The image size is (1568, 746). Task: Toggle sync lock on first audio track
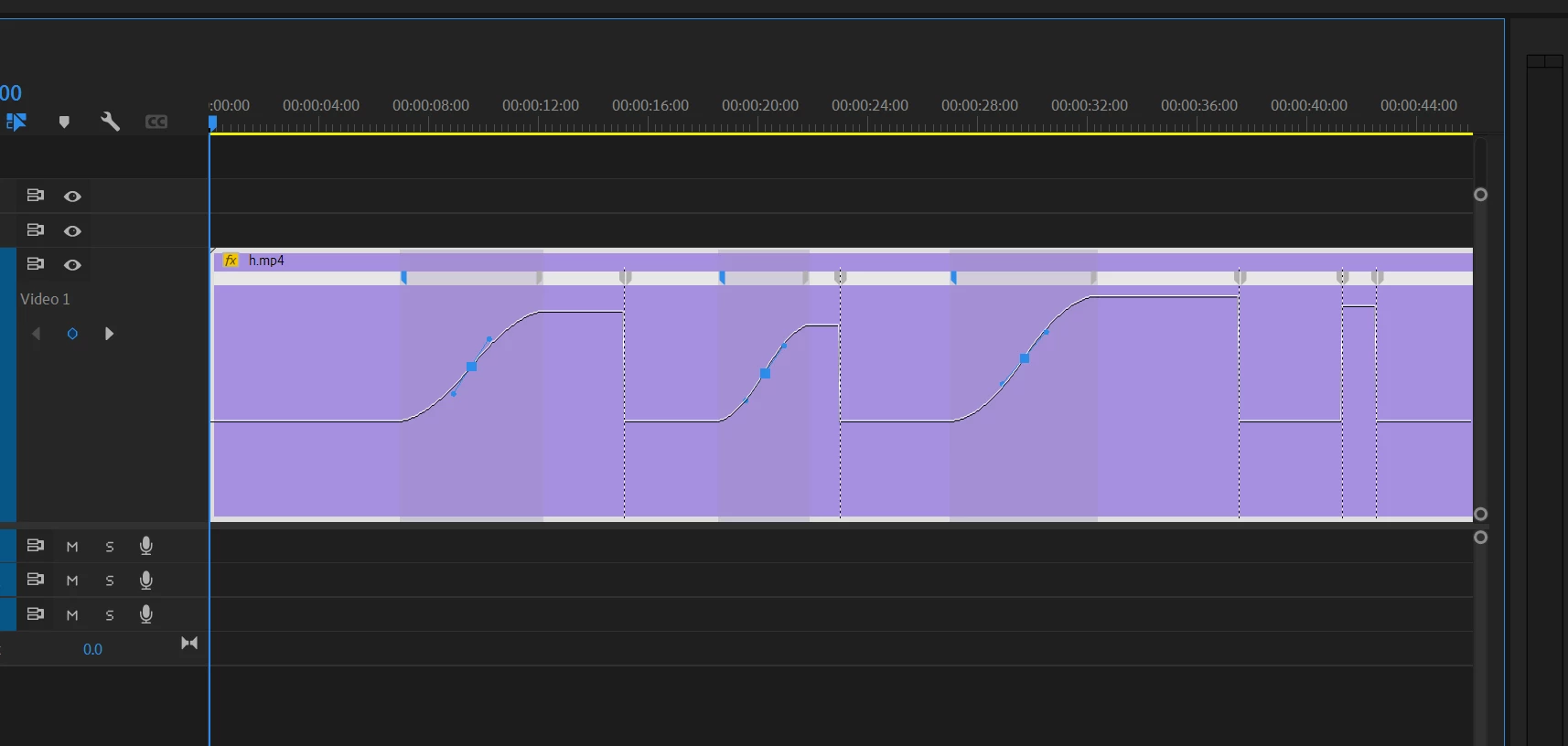coord(36,546)
